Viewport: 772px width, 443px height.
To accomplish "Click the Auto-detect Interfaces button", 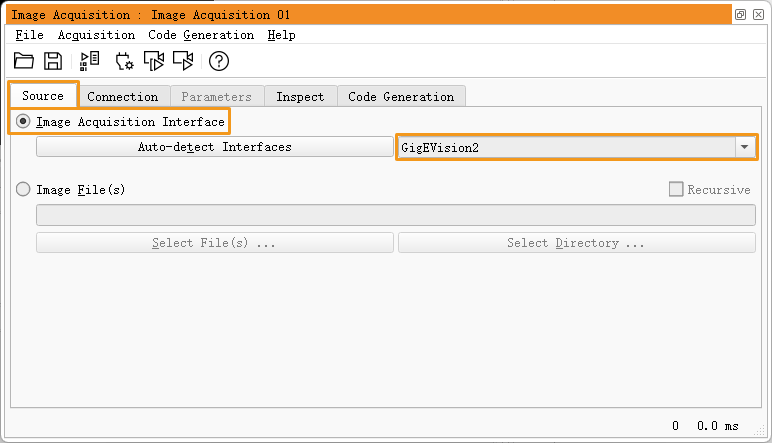I will pyautogui.click(x=215, y=147).
